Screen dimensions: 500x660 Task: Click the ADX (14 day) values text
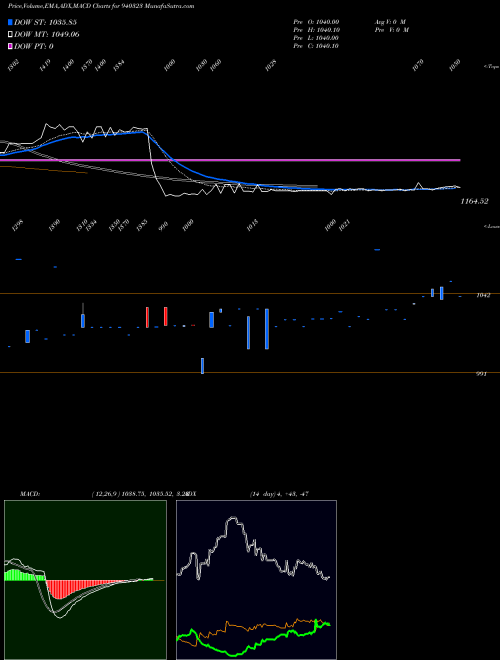(x=279, y=493)
